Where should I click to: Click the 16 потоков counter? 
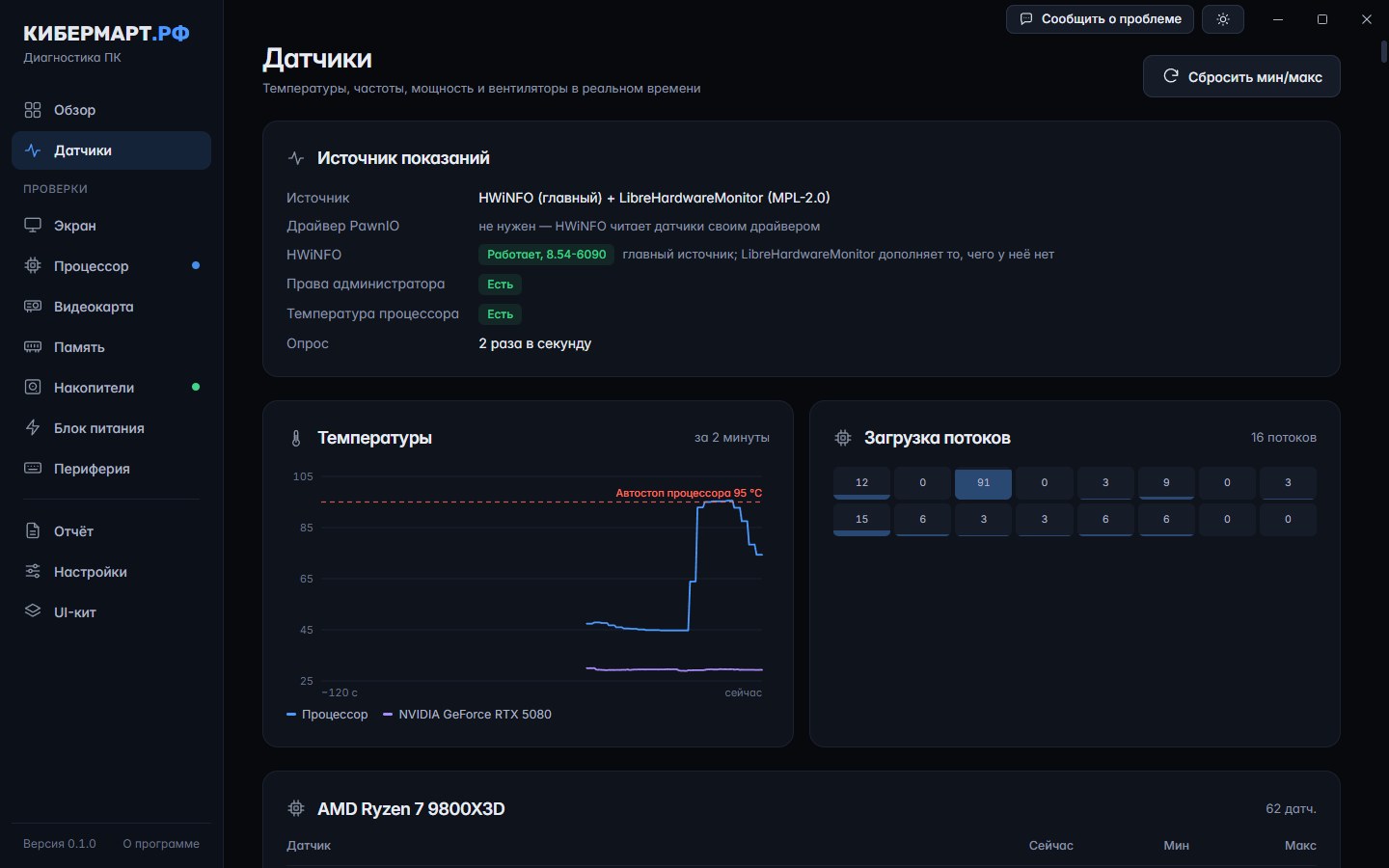pyautogui.click(x=1284, y=438)
